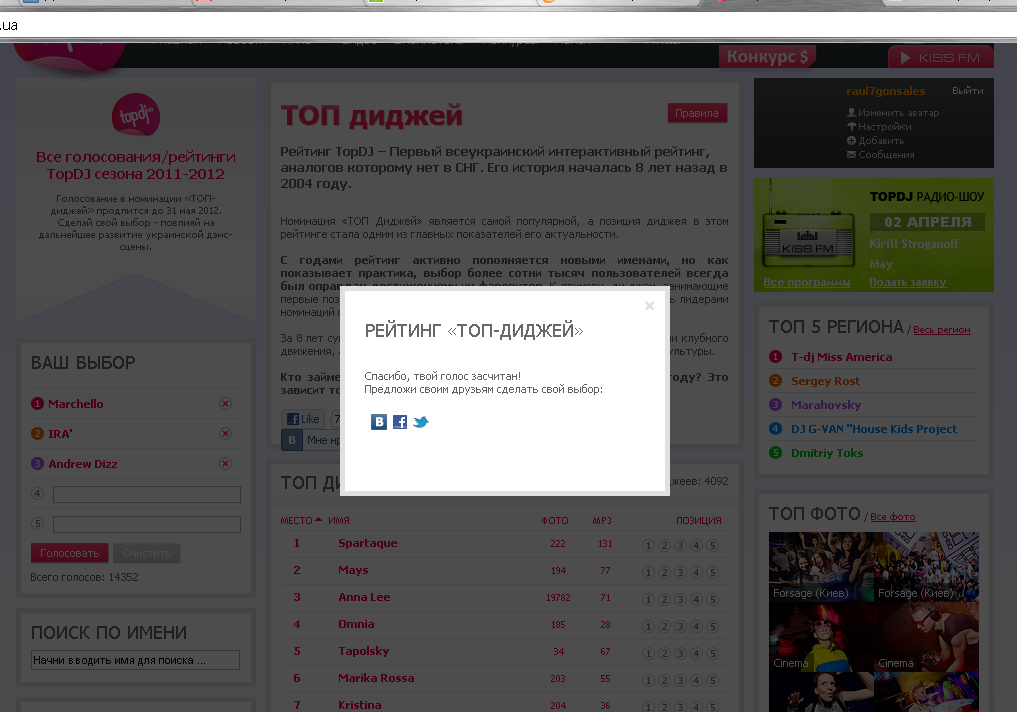
Task: Click Marchello in your choice list
Action: (75, 403)
